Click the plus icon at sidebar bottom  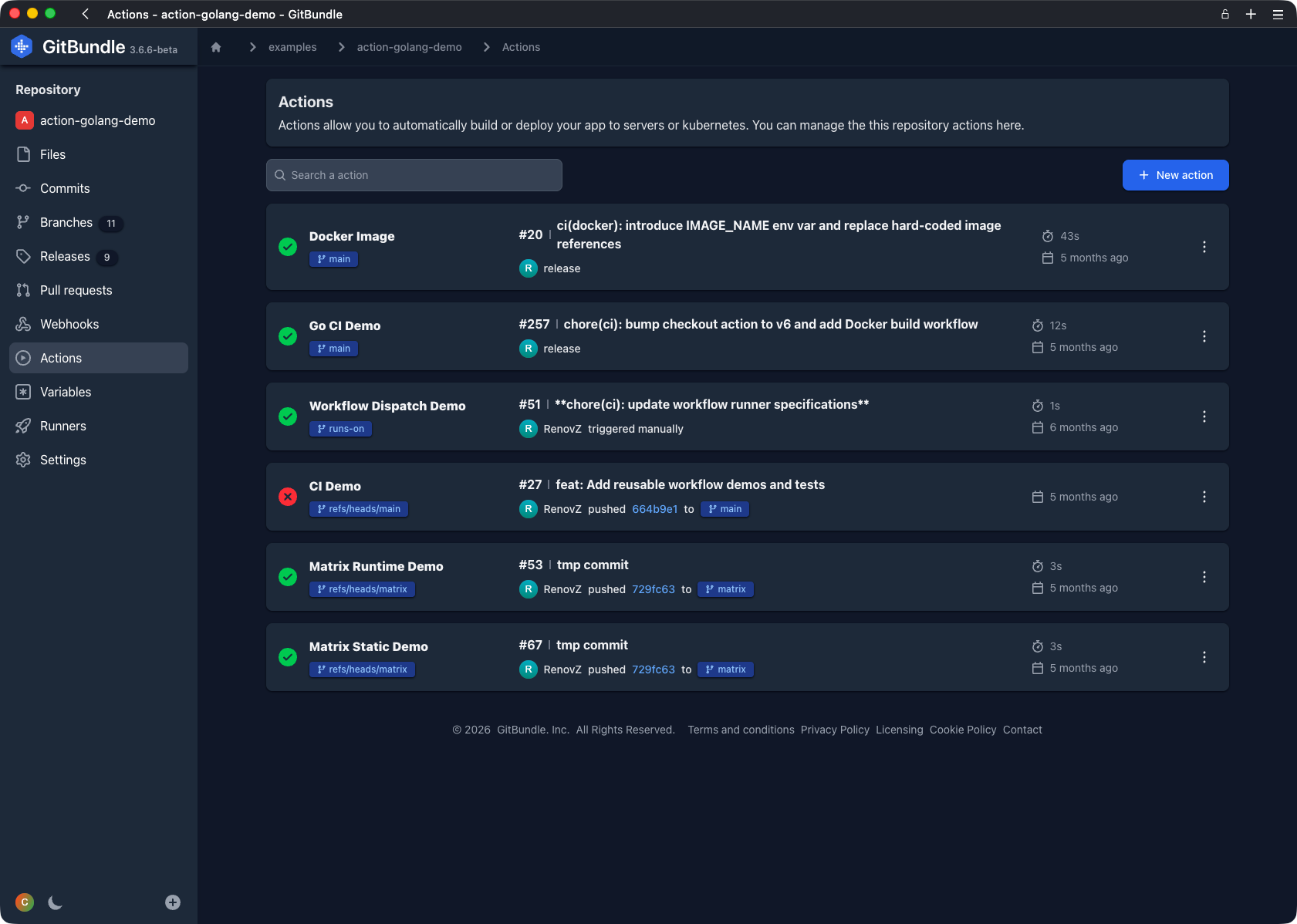173,902
